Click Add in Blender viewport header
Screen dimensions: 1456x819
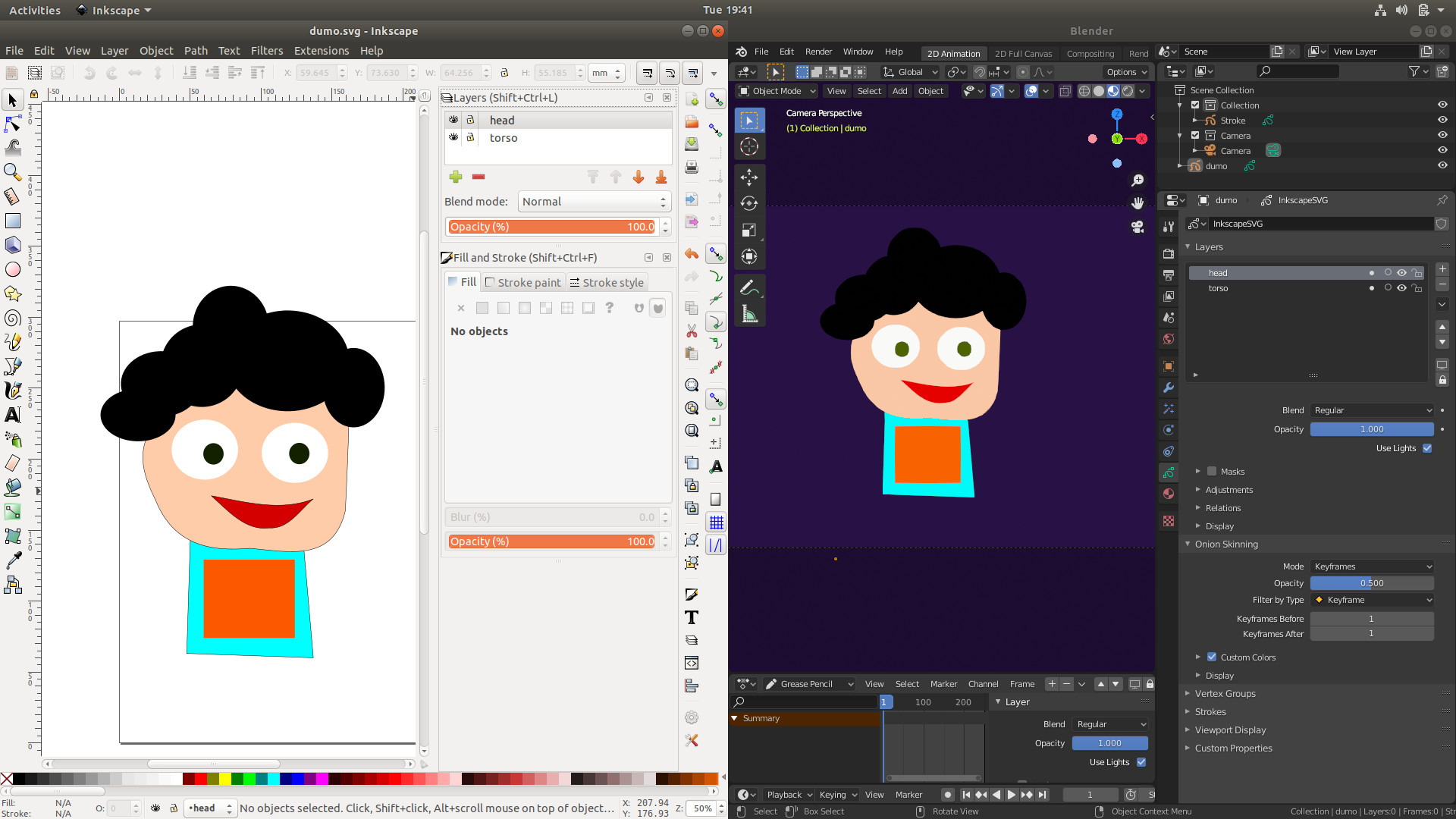pyautogui.click(x=899, y=91)
